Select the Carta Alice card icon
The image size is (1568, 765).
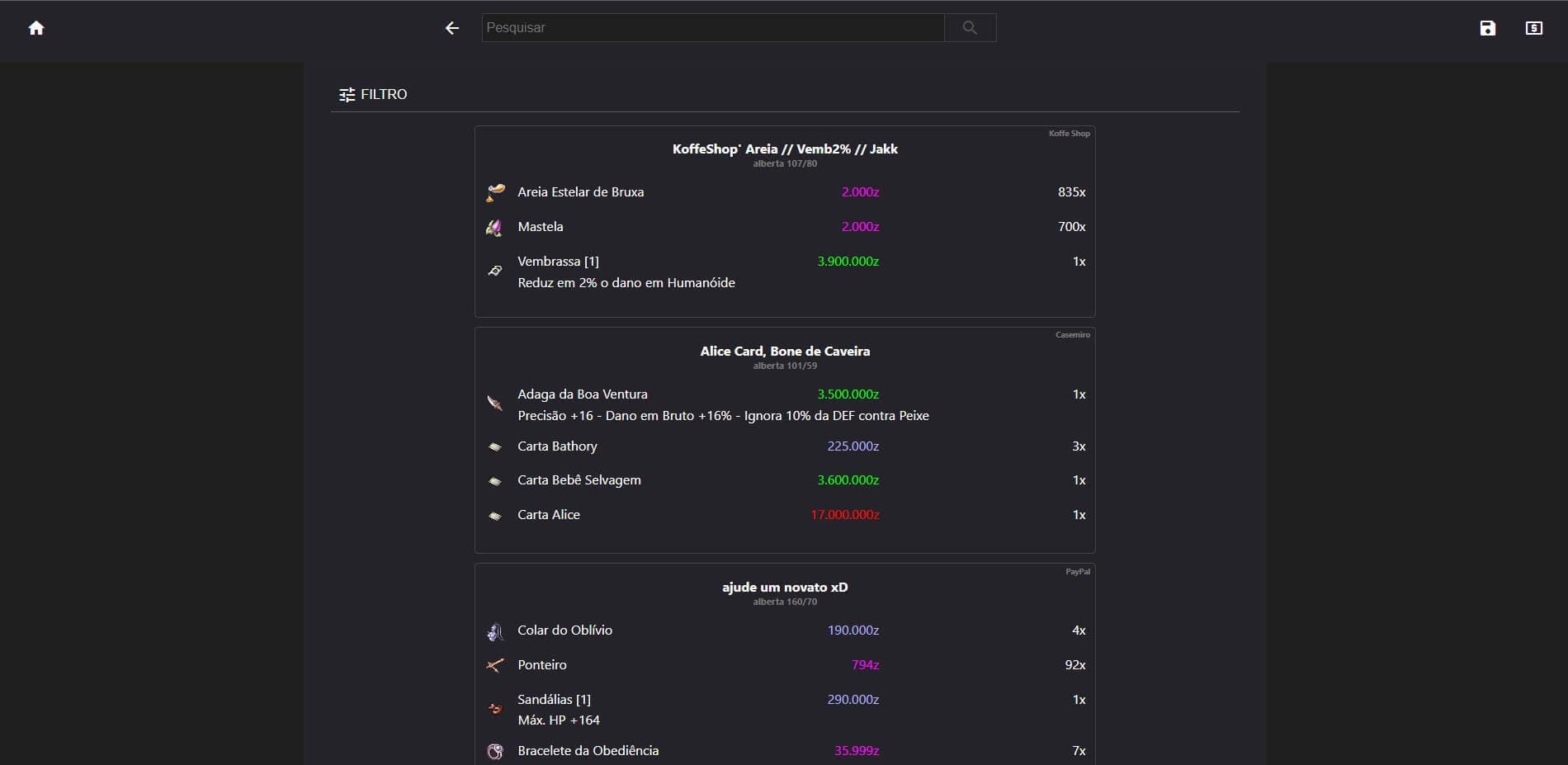click(495, 515)
